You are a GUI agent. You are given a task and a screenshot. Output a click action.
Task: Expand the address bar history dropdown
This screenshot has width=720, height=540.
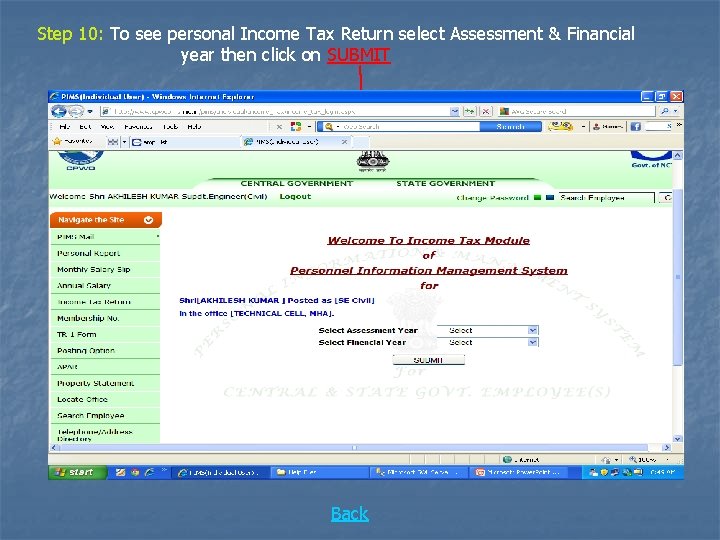coord(454,111)
